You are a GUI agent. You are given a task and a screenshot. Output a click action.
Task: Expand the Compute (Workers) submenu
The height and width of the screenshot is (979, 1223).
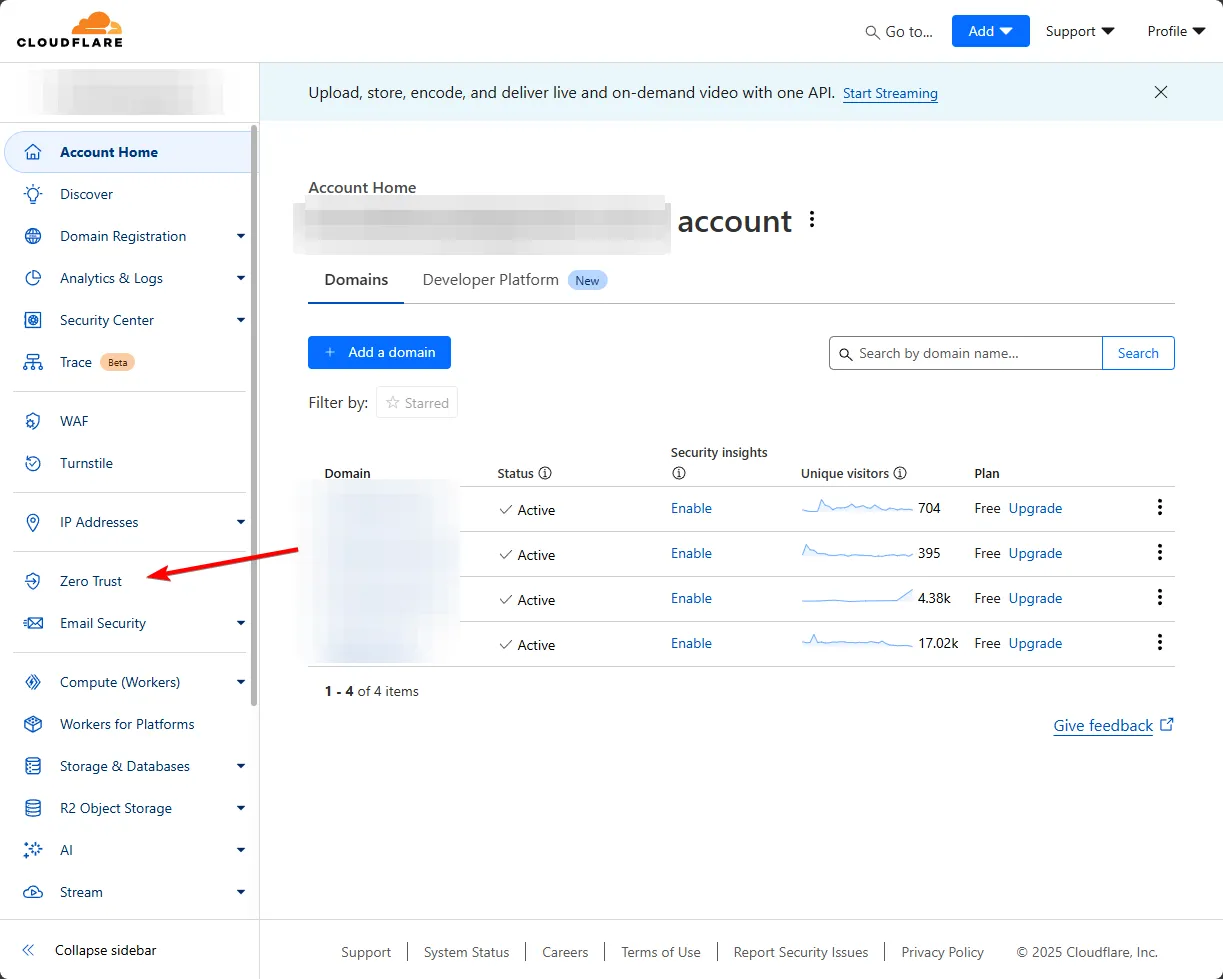pos(241,682)
